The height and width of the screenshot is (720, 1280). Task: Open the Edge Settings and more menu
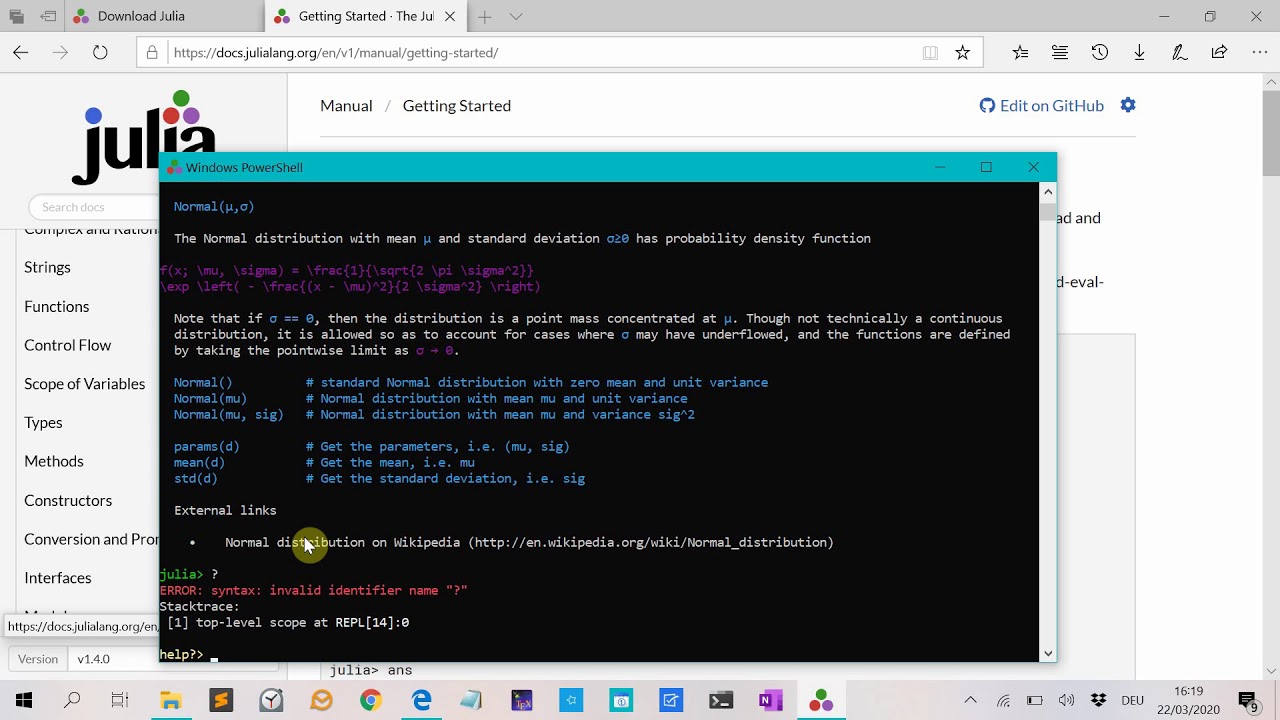[1259, 53]
